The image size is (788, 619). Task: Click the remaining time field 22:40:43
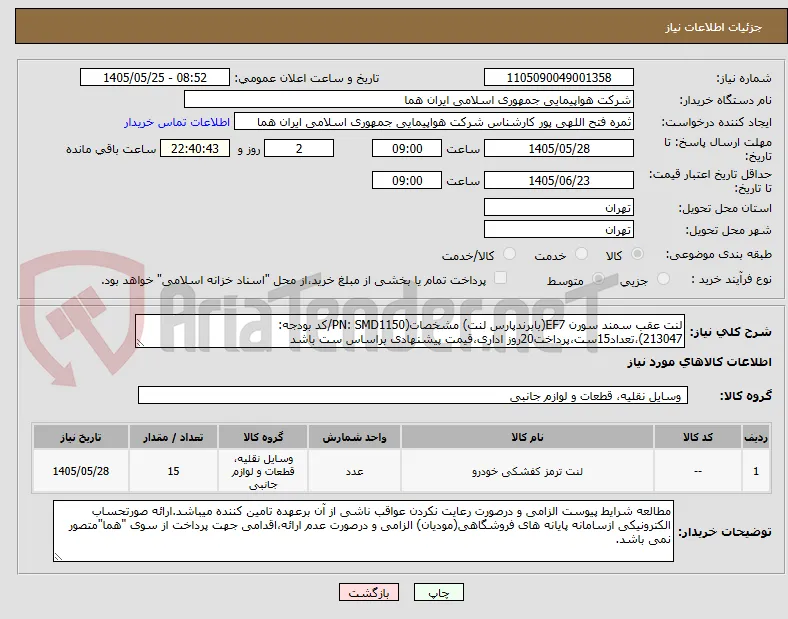click(195, 149)
